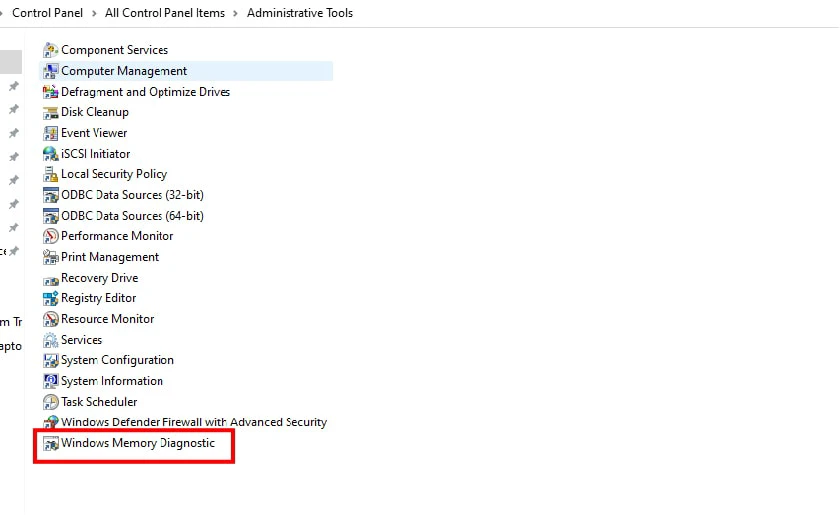Open the Component Services icon
The height and width of the screenshot is (515, 840).
(50, 50)
